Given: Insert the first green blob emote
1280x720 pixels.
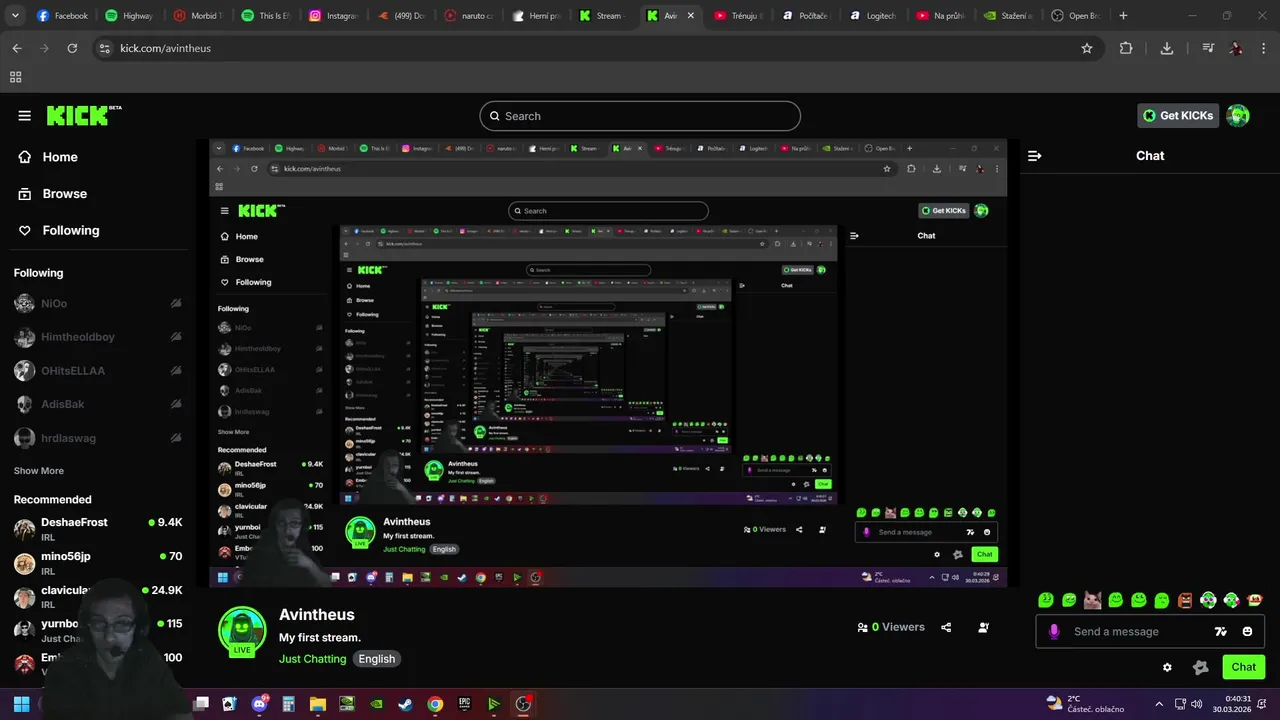Looking at the screenshot, I should [1046, 600].
